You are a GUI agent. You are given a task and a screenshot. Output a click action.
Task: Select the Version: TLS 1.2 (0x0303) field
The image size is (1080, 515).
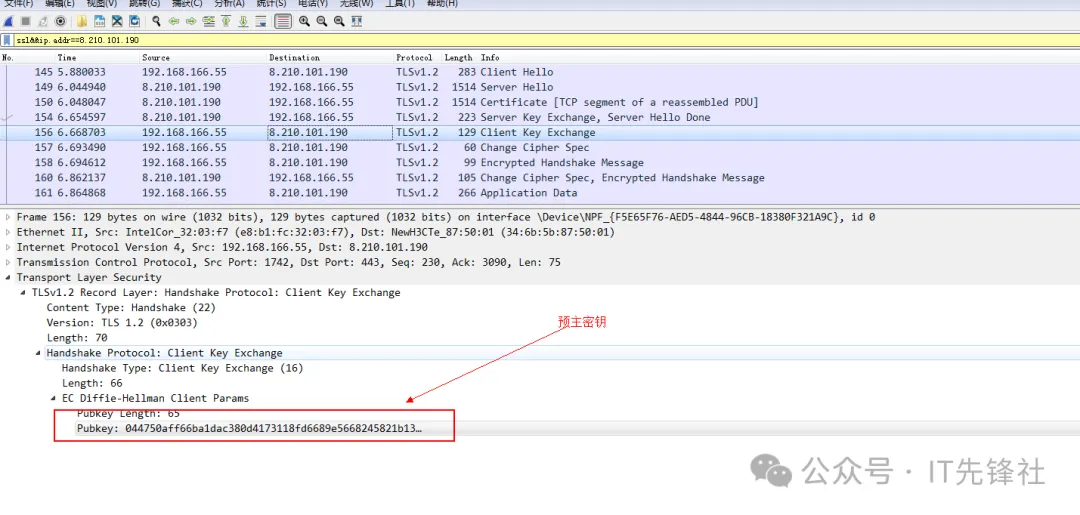click(122, 323)
